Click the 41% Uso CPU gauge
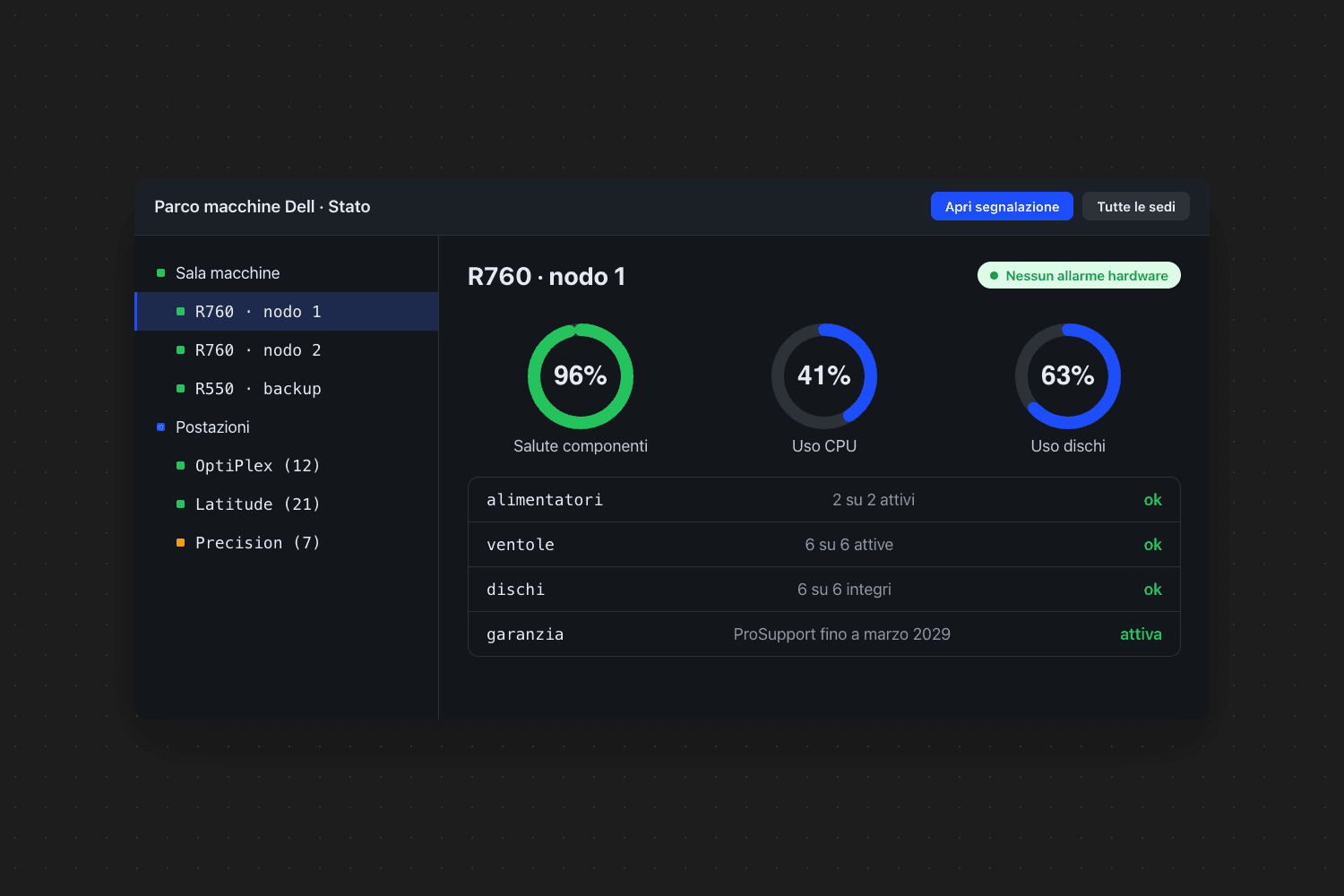Image resolution: width=1344 pixels, height=896 pixels. click(x=824, y=376)
